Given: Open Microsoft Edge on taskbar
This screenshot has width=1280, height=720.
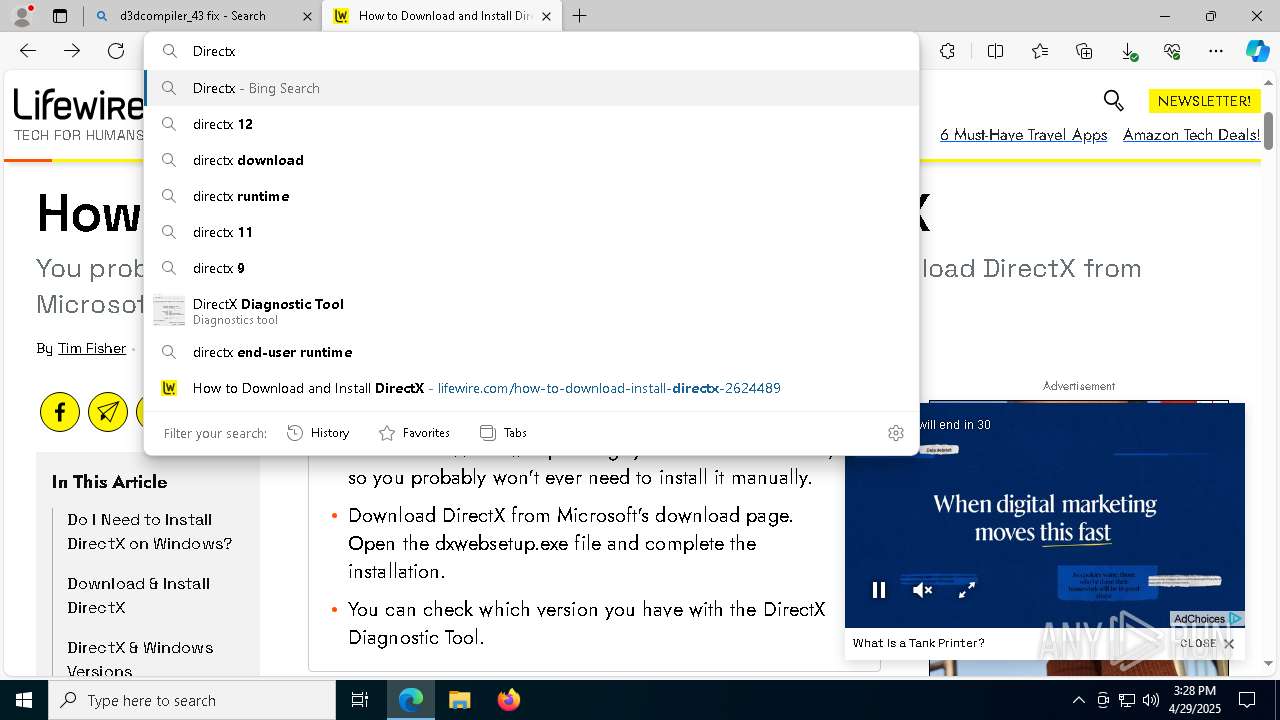Looking at the screenshot, I should tap(411, 700).
